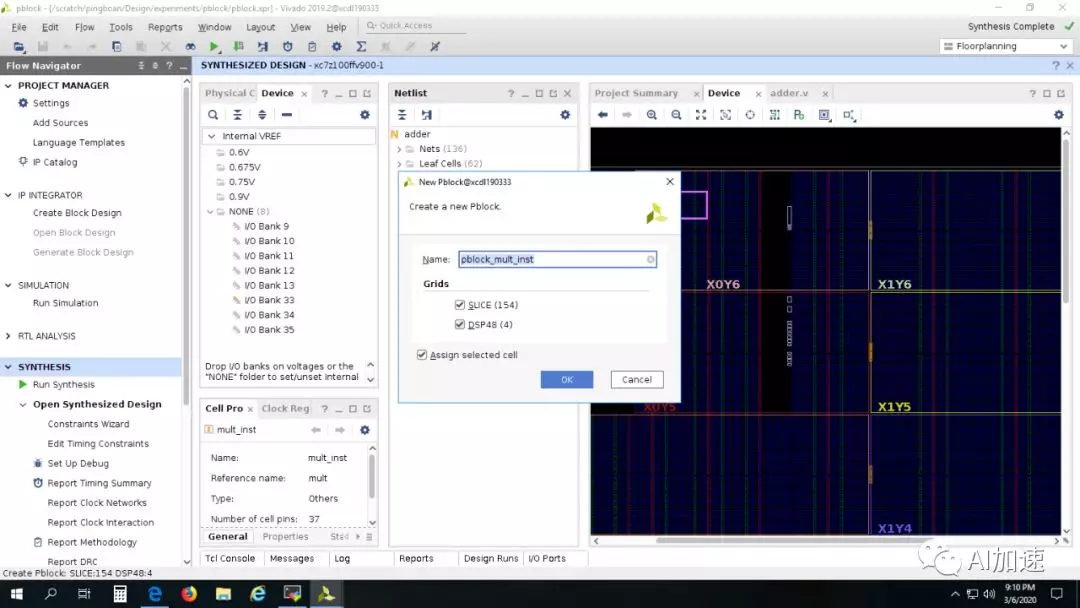Click Zoom Out in Device view toolbar

pos(676,115)
